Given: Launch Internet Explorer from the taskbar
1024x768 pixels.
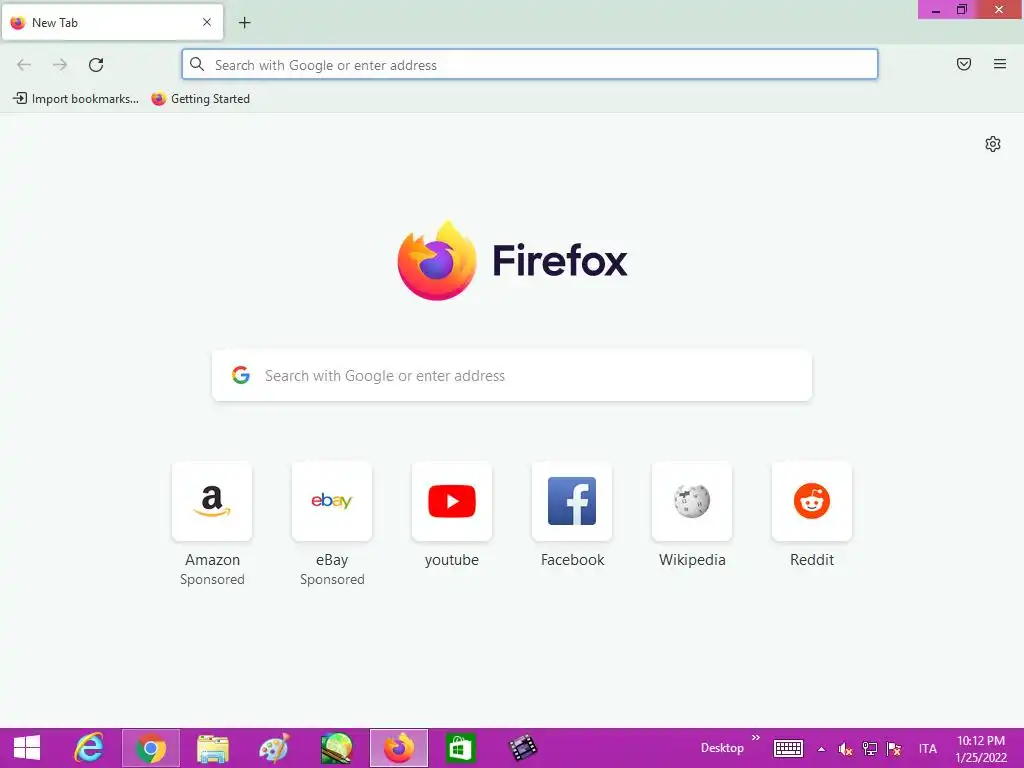Looking at the screenshot, I should click(89, 748).
